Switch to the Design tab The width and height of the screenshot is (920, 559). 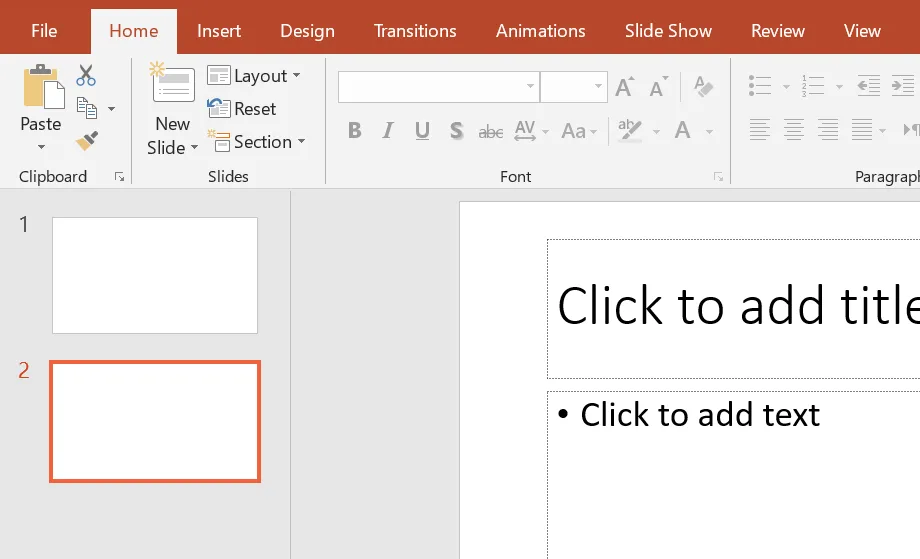click(307, 31)
